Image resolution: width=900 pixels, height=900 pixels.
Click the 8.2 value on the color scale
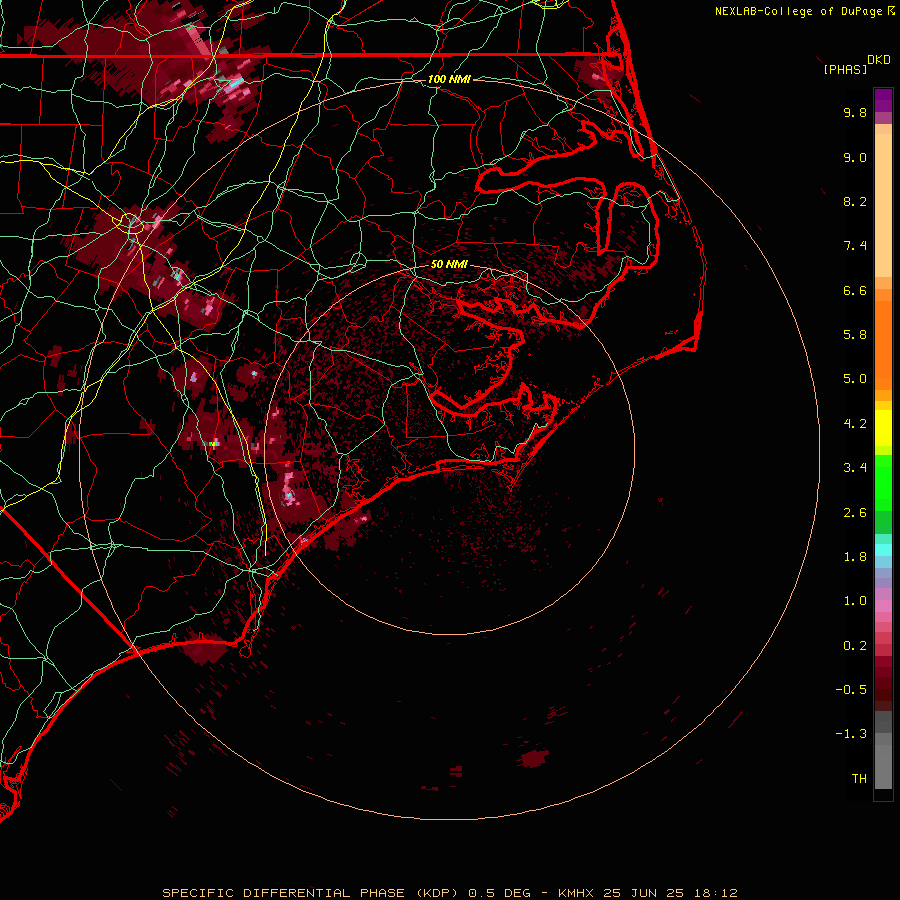855,201
